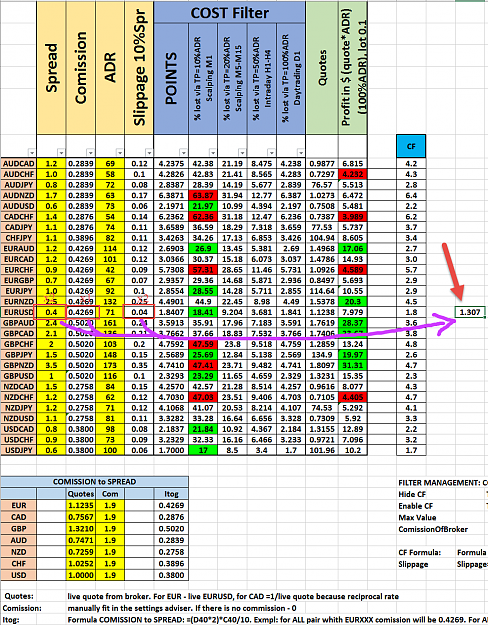Open the filter arrow under TP=100%ADR Daytrading D1
Viewport: 488px width, 625px height.
click(x=301, y=153)
